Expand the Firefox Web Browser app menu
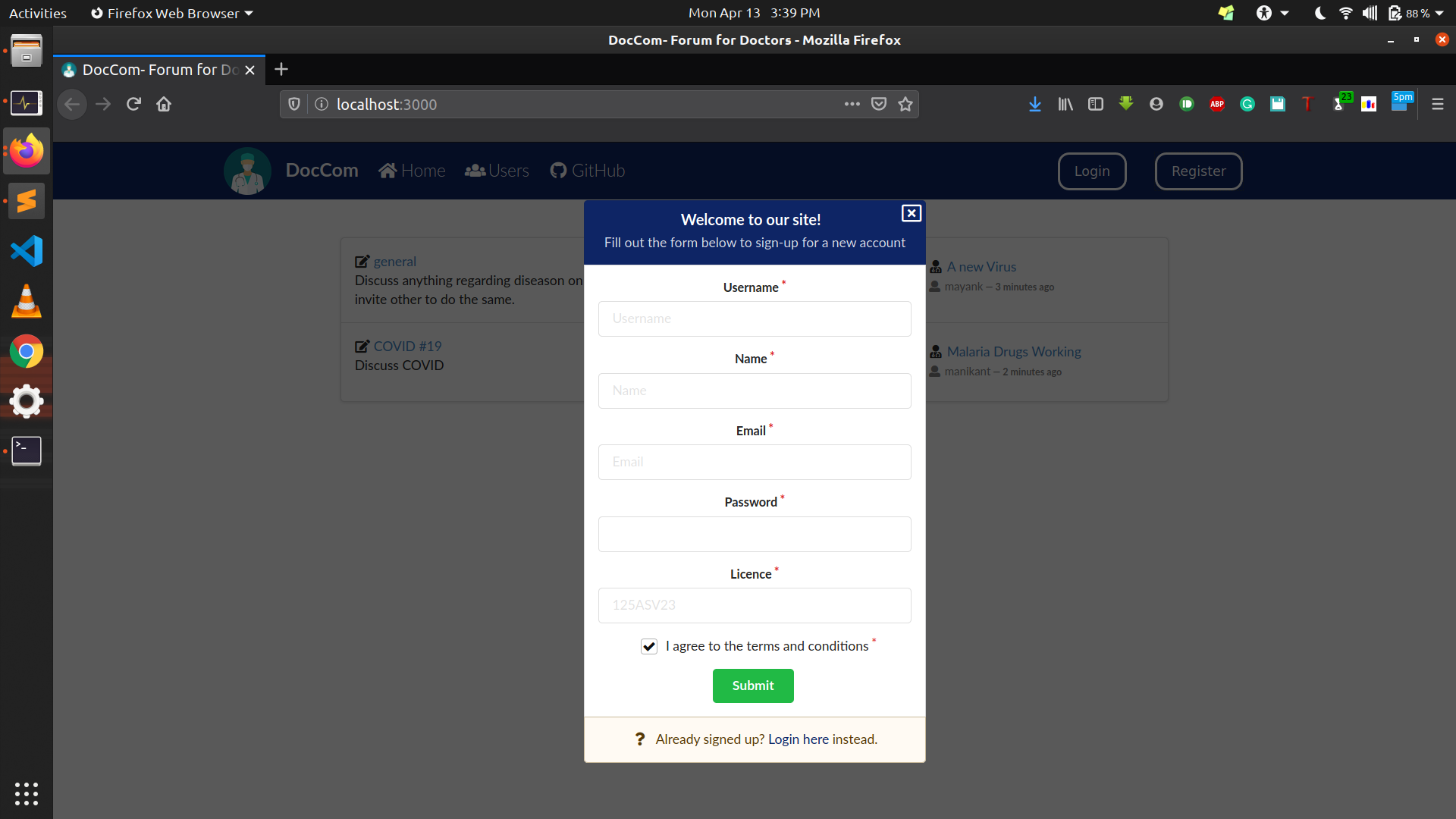1456x819 pixels. tap(171, 13)
